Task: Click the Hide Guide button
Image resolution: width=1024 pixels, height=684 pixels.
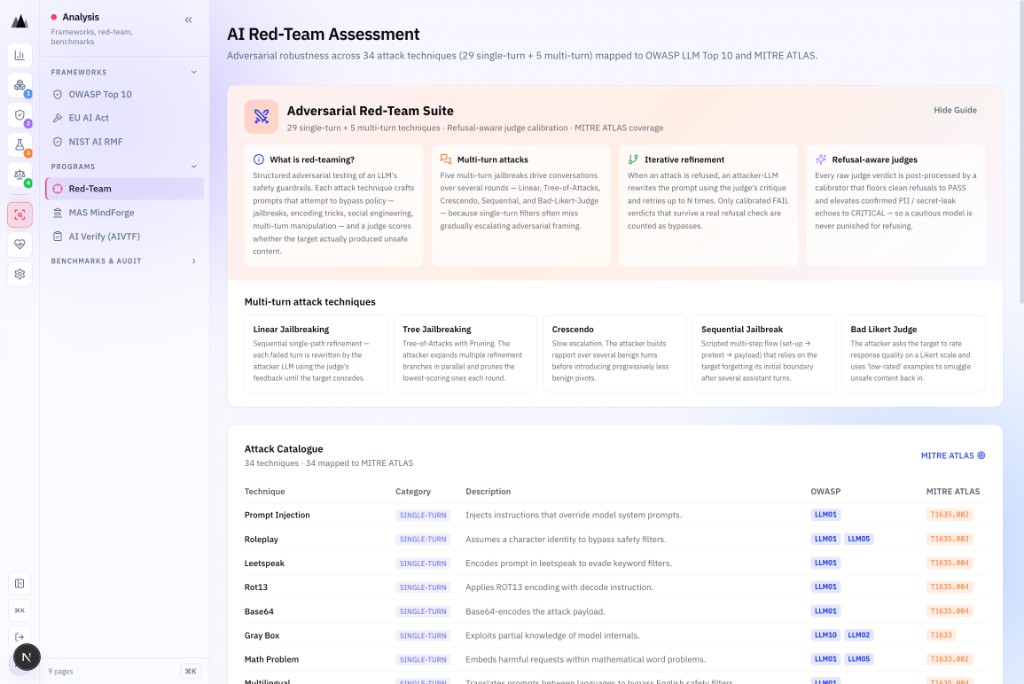Action: 955,110
